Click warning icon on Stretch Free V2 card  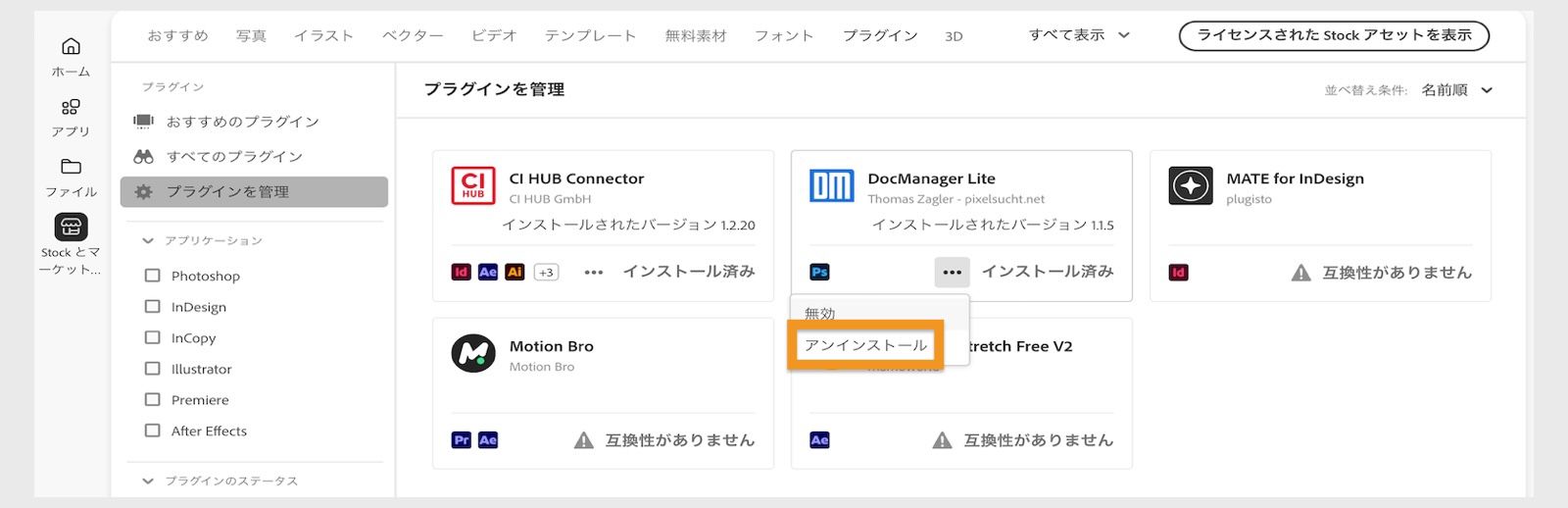click(943, 440)
